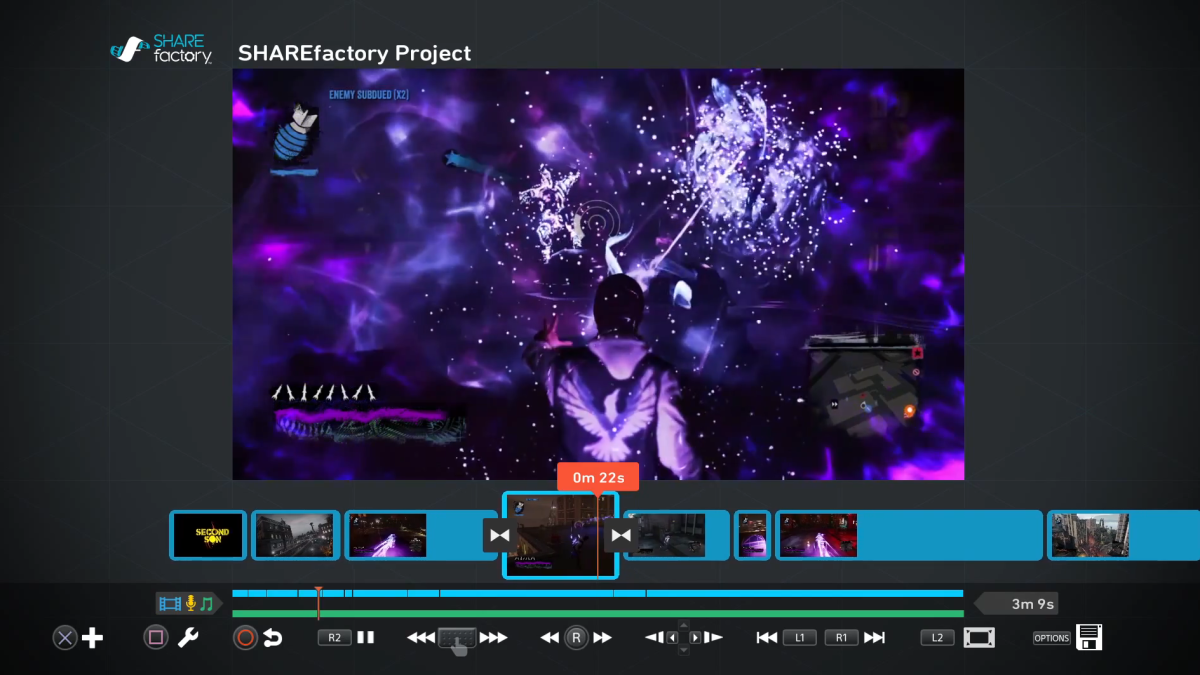
Task: Open the wrench edit tools icon
Action: pyautogui.click(x=188, y=638)
